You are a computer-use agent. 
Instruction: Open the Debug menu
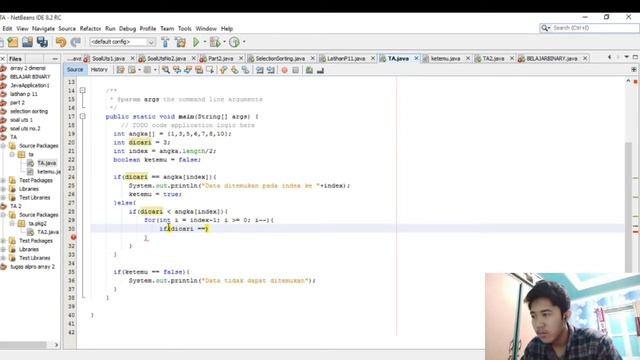coord(127,29)
